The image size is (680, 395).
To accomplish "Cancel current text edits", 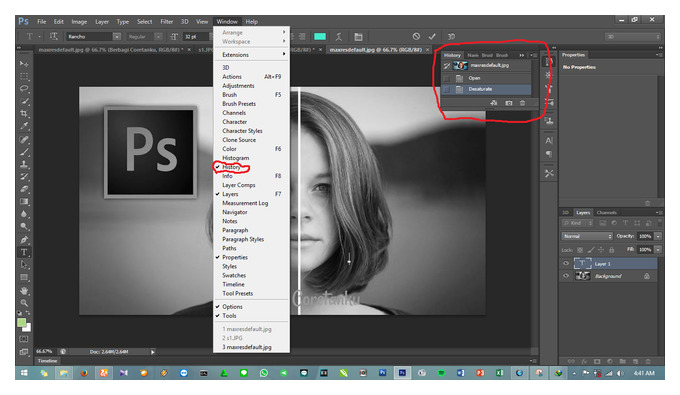I will click(x=416, y=36).
